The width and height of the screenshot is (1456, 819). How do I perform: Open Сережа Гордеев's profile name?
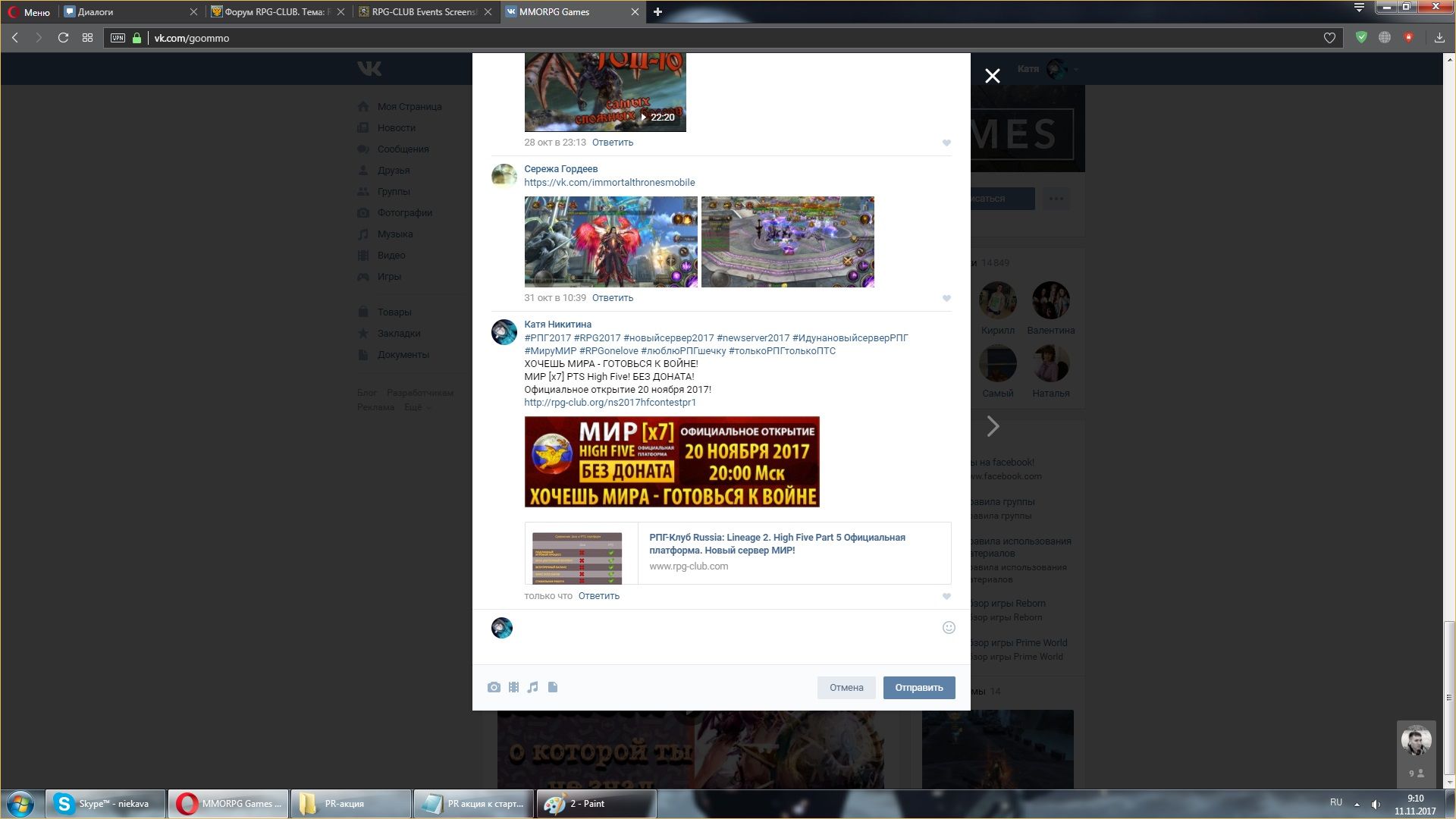coord(561,169)
